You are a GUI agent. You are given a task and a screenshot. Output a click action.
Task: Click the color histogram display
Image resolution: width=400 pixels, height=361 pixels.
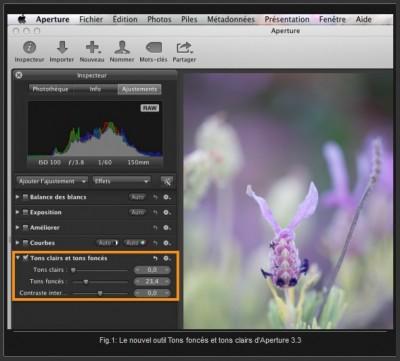click(x=95, y=129)
